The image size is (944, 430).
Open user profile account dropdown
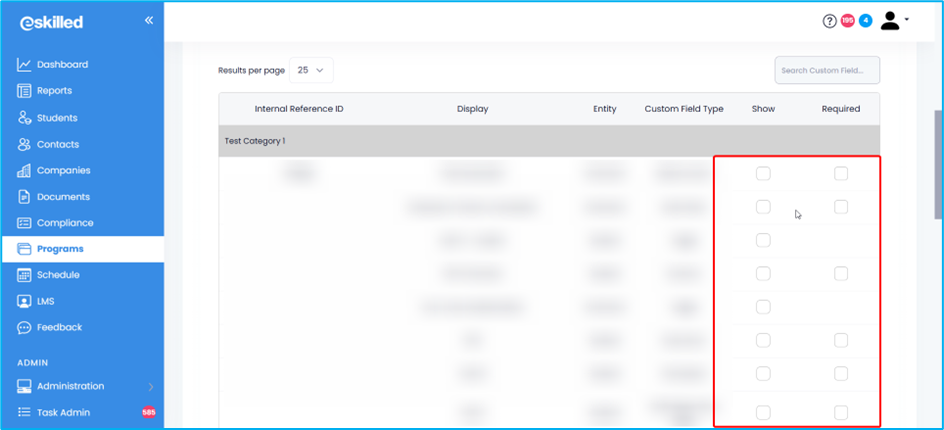click(894, 21)
